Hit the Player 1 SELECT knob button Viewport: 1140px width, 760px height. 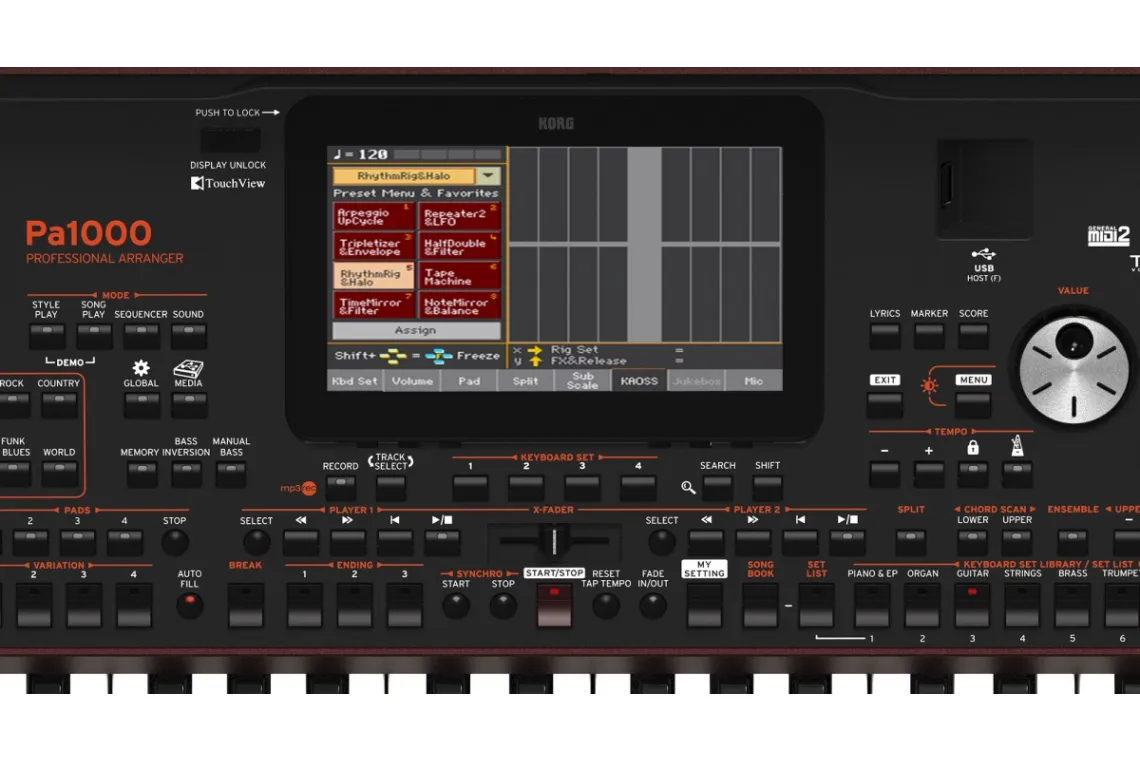pyautogui.click(x=256, y=543)
